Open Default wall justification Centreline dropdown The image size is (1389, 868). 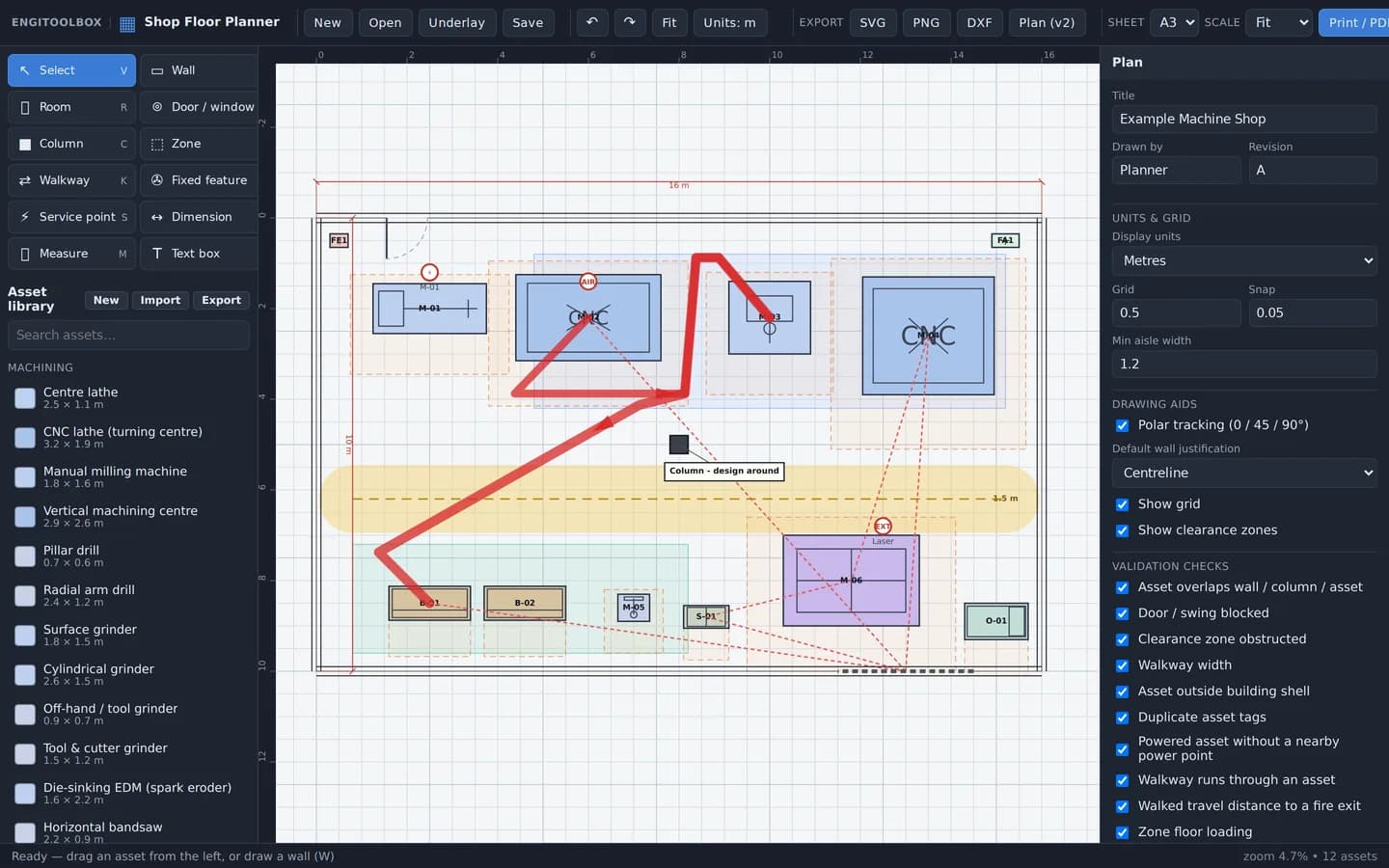coord(1244,473)
